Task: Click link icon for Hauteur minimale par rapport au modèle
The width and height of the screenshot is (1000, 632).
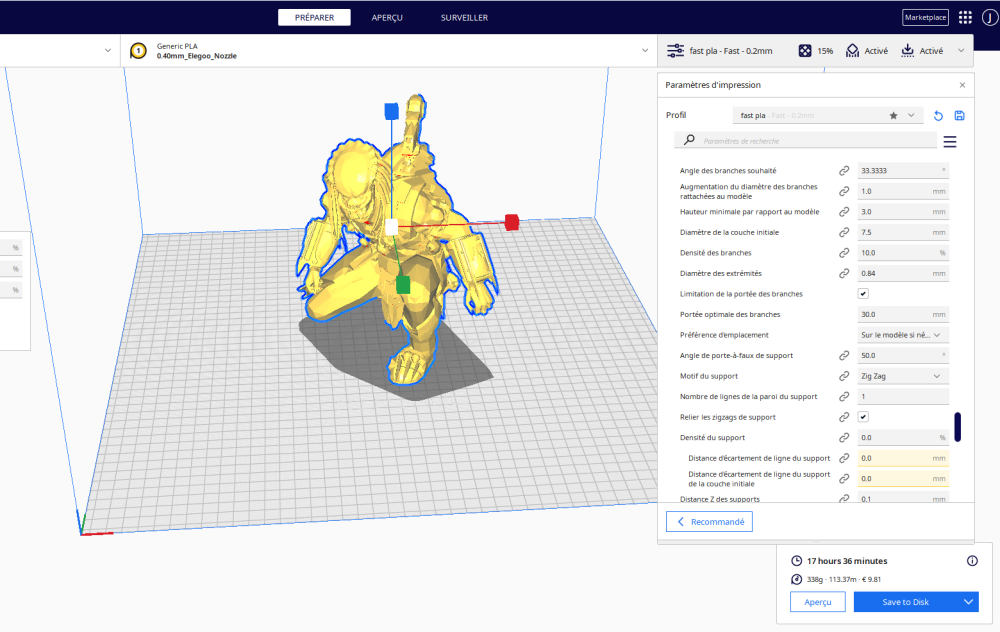Action: 844,212
